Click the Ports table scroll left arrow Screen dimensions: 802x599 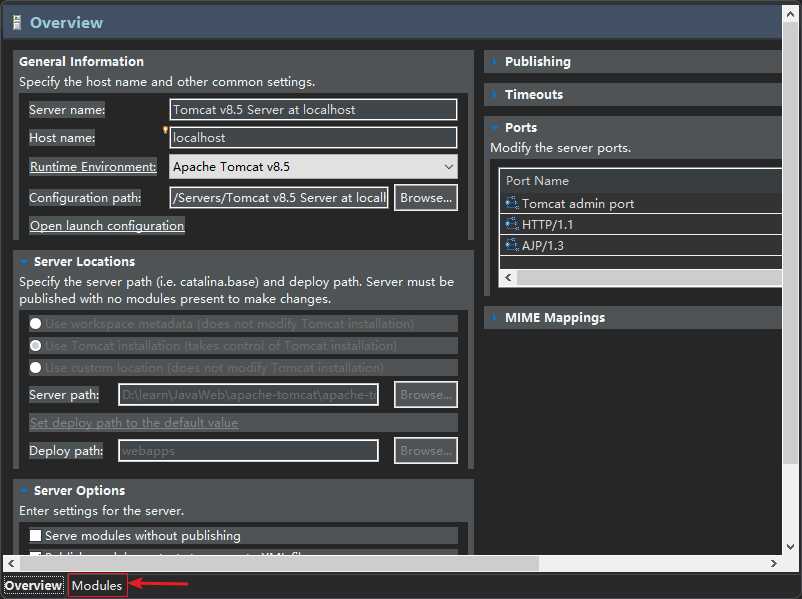(x=508, y=278)
